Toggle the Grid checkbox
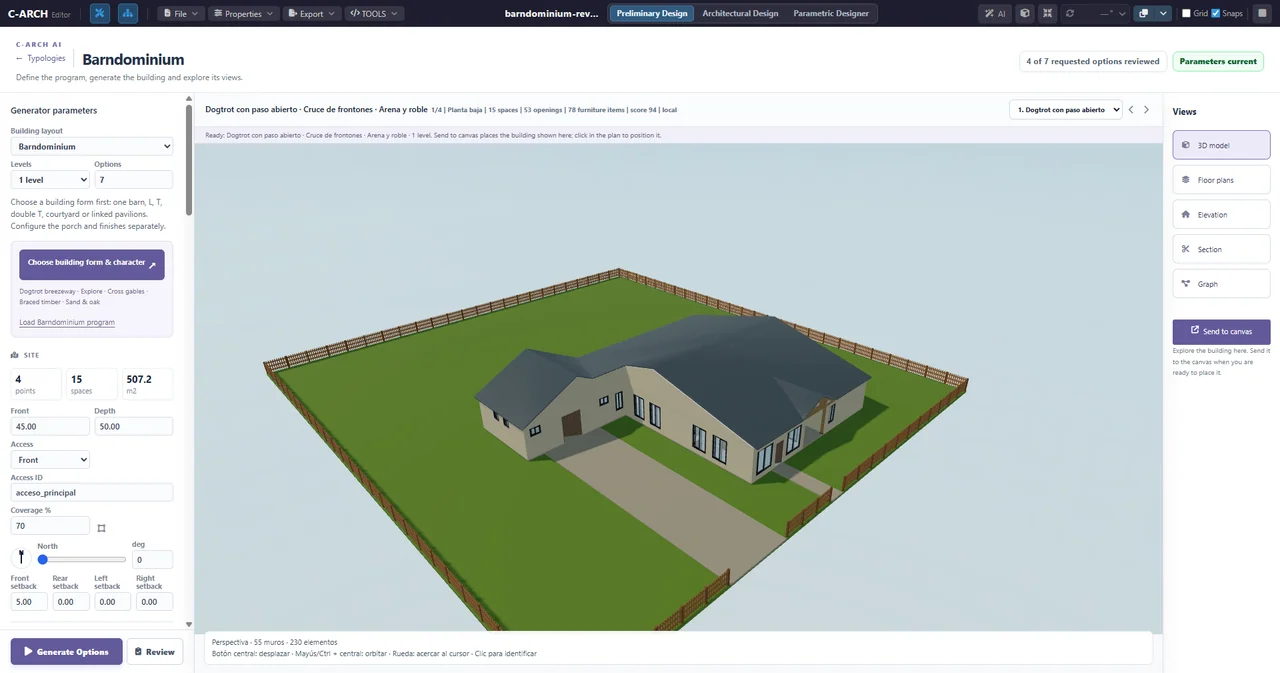The width and height of the screenshot is (1280, 673). point(1186,14)
